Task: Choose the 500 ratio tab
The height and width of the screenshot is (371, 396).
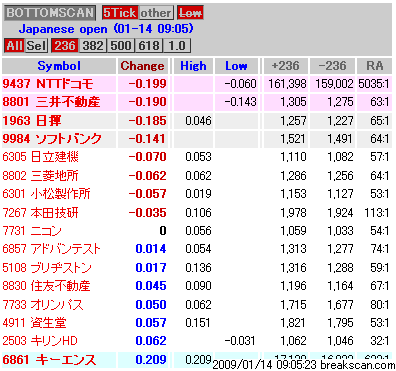Action: click(121, 45)
